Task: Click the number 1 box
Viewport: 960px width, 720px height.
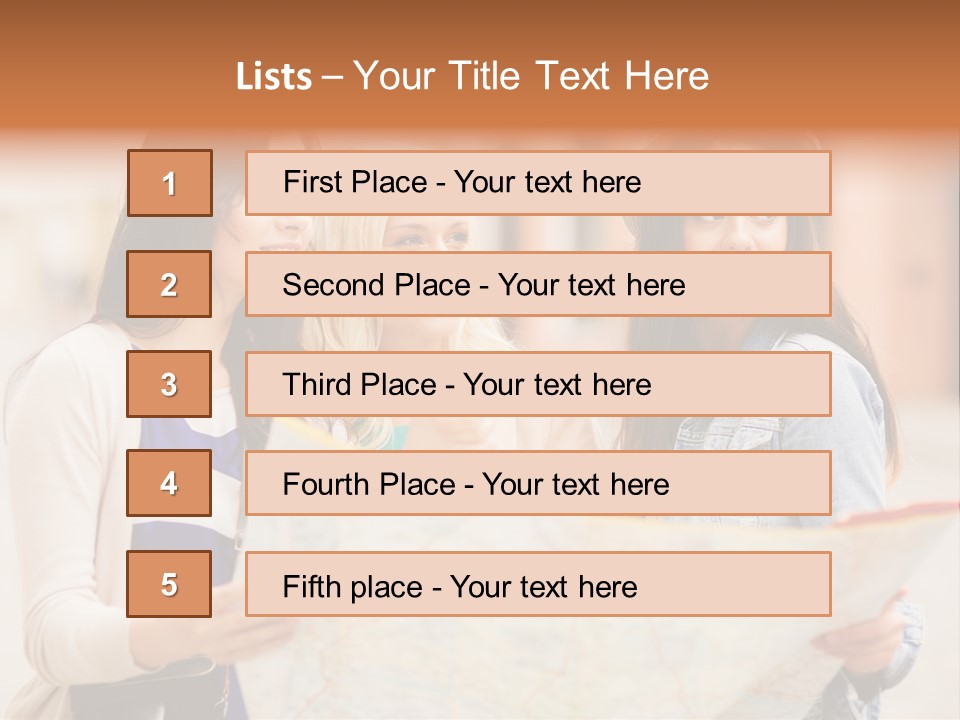Action: click(x=170, y=183)
